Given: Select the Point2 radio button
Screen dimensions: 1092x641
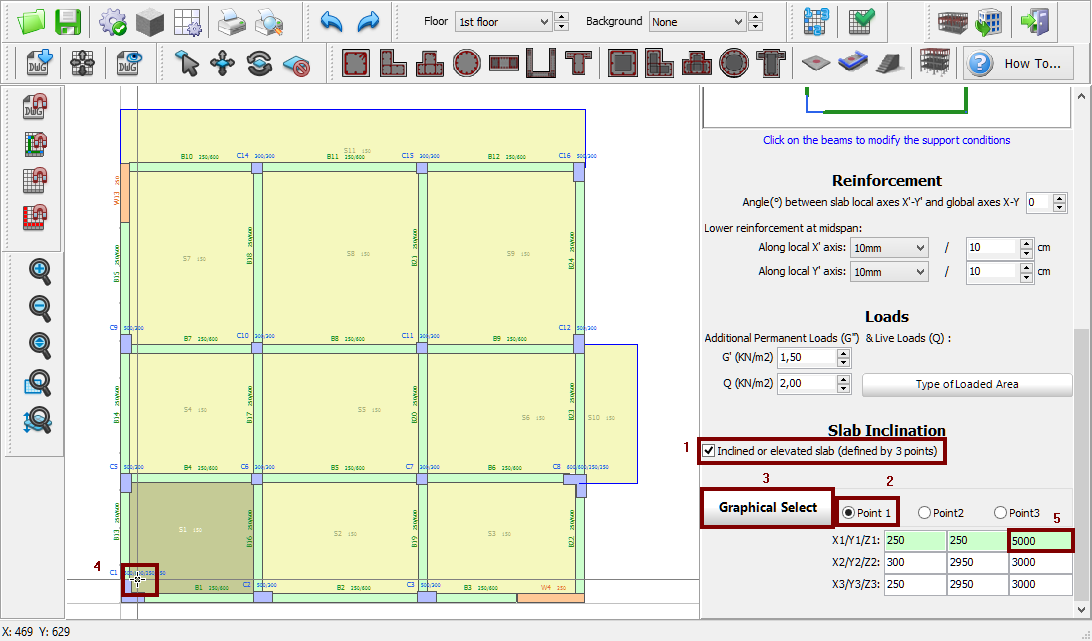Looking at the screenshot, I should point(924,513).
